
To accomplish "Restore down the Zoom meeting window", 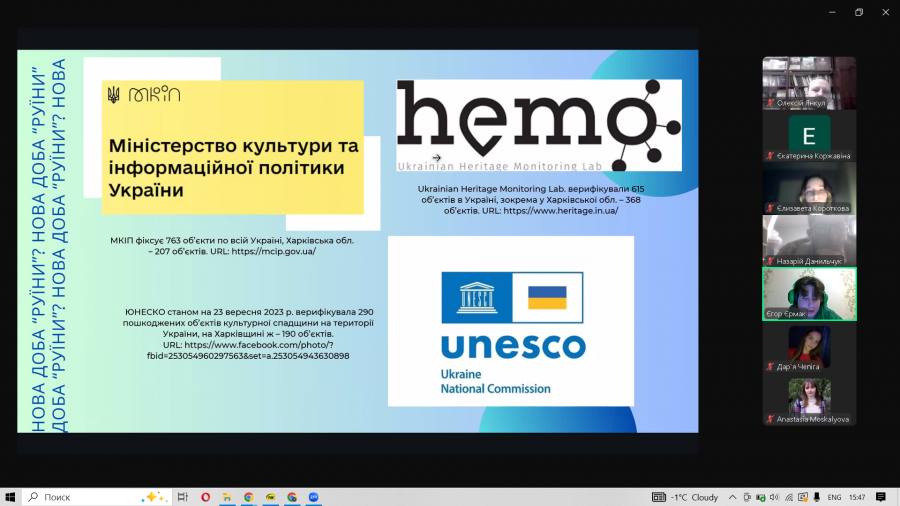I will (x=859, y=12).
